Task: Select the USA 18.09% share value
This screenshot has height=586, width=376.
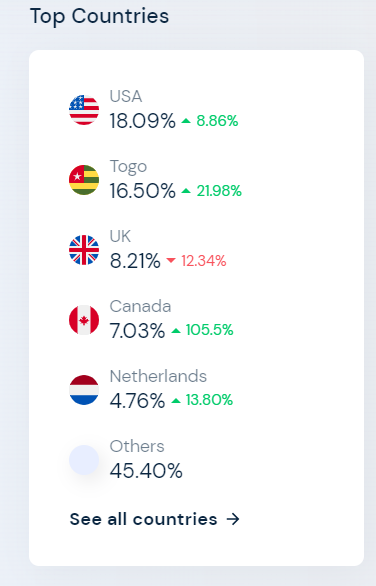Action: point(142,121)
